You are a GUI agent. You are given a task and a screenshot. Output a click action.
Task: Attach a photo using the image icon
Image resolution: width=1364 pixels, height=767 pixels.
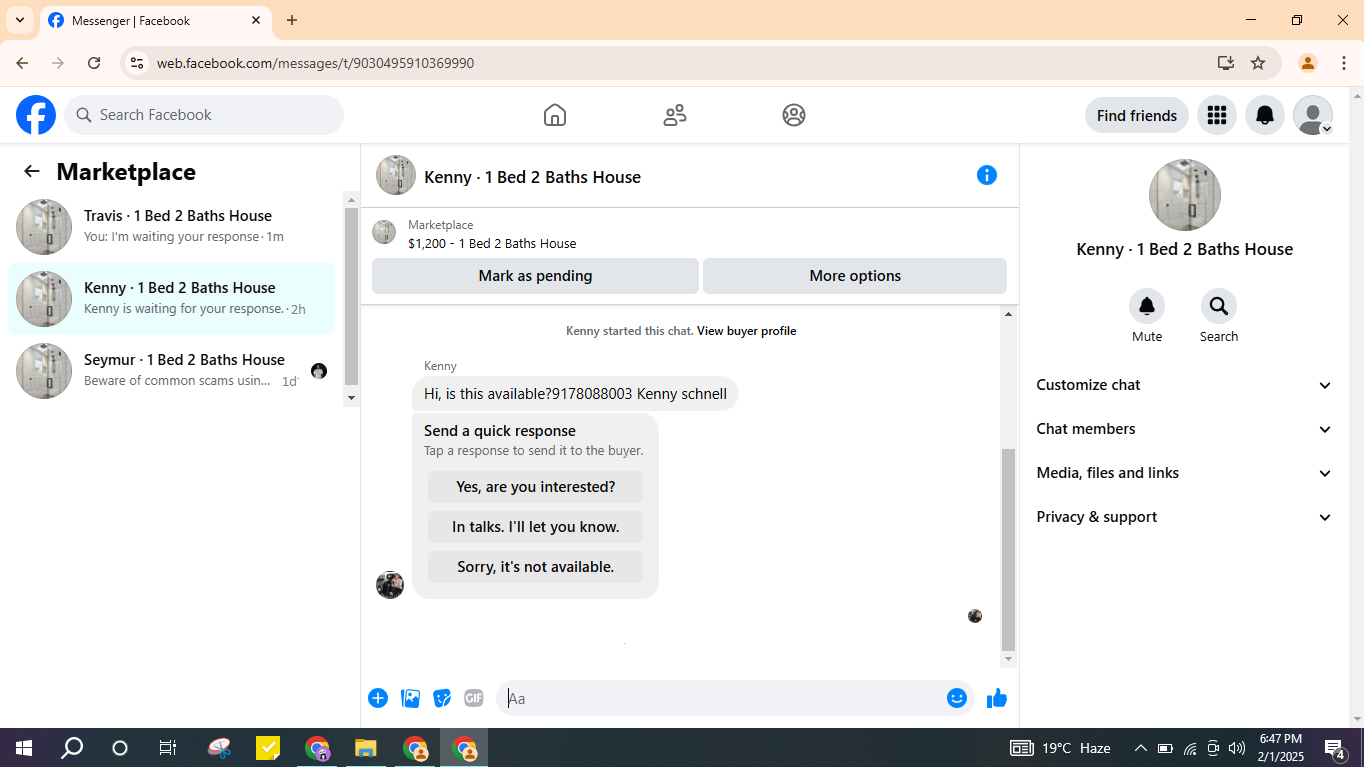pos(410,698)
